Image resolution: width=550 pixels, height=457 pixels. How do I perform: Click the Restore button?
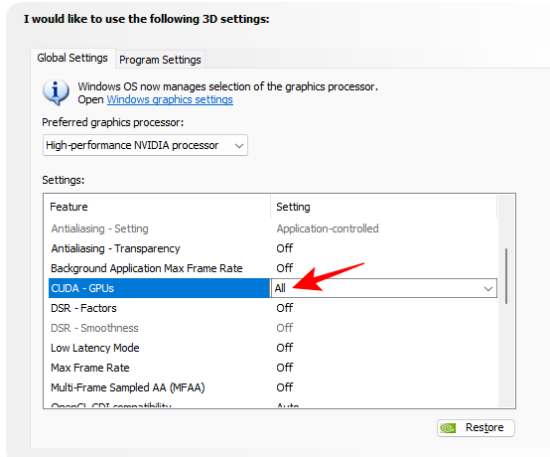tap(476, 428)
